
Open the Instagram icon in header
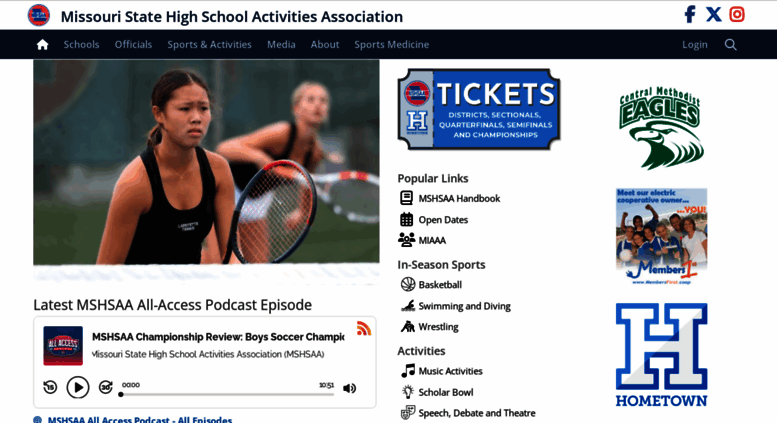click(737, 14)
